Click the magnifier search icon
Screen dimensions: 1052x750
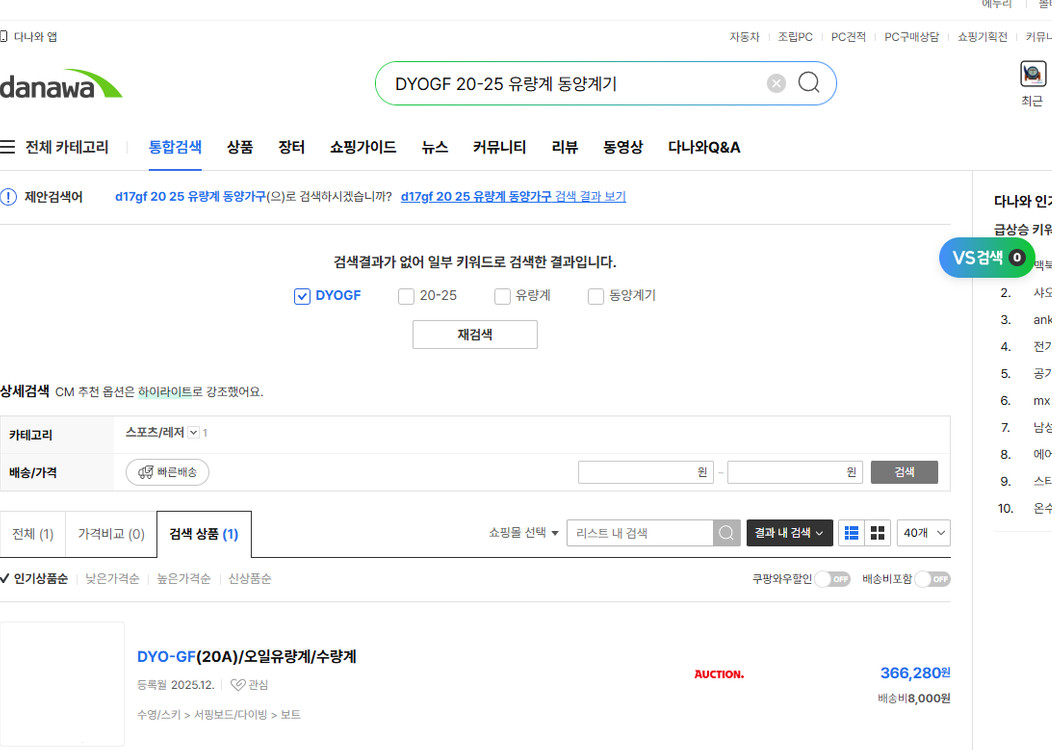809,83
